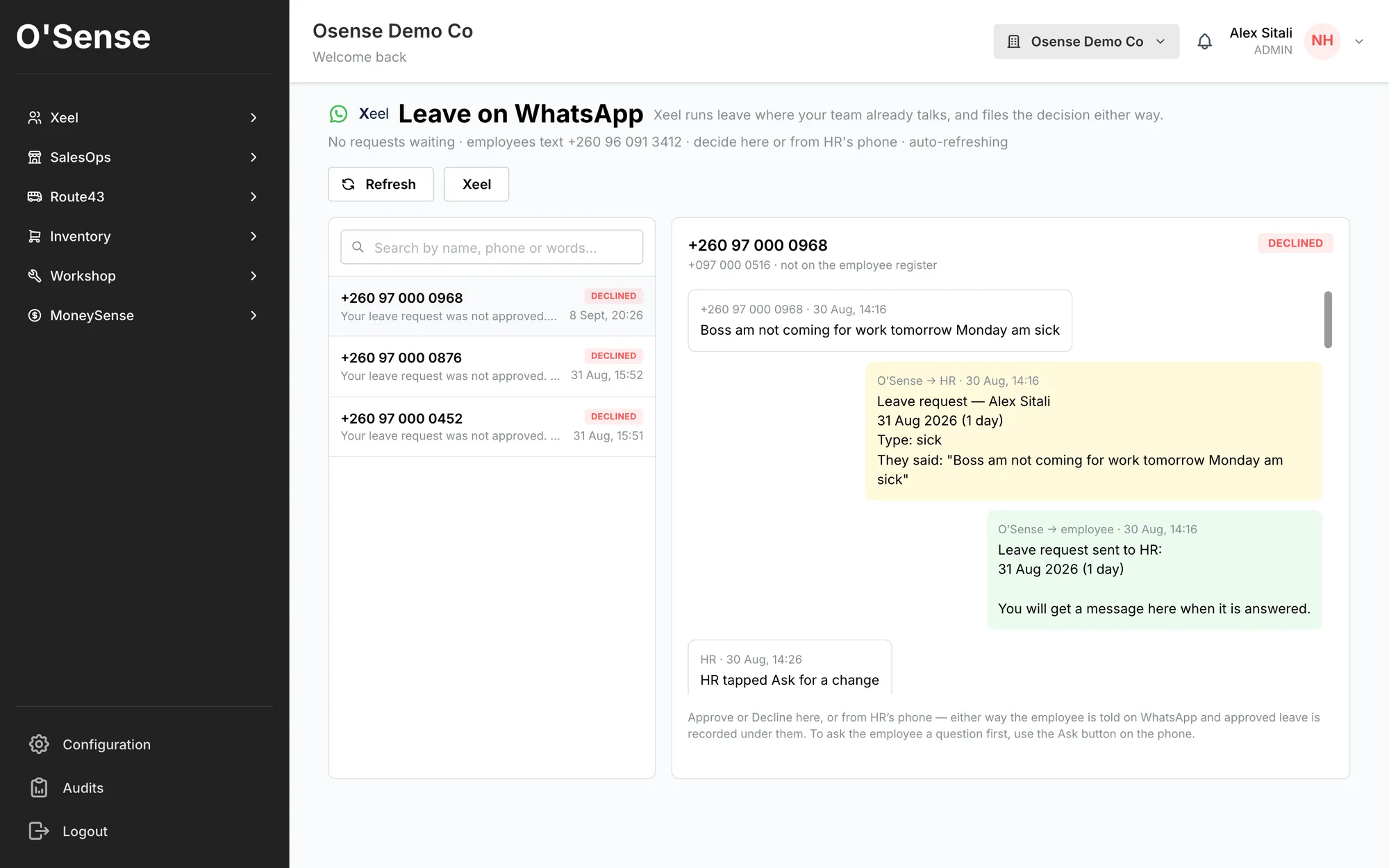The width and height of the screenshot is (1389, 868).
Task: Click the NH user avatar
Action: pos(1322,41)
